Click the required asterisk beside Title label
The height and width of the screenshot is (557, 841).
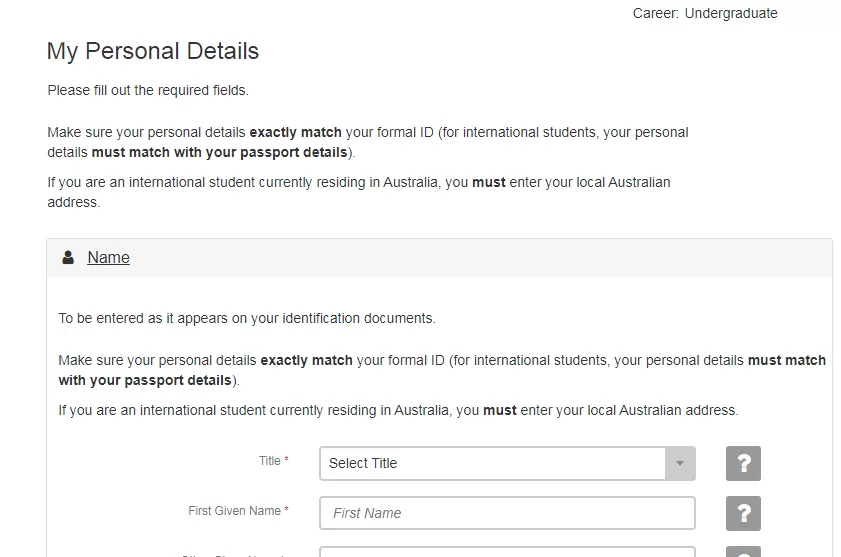286,459
